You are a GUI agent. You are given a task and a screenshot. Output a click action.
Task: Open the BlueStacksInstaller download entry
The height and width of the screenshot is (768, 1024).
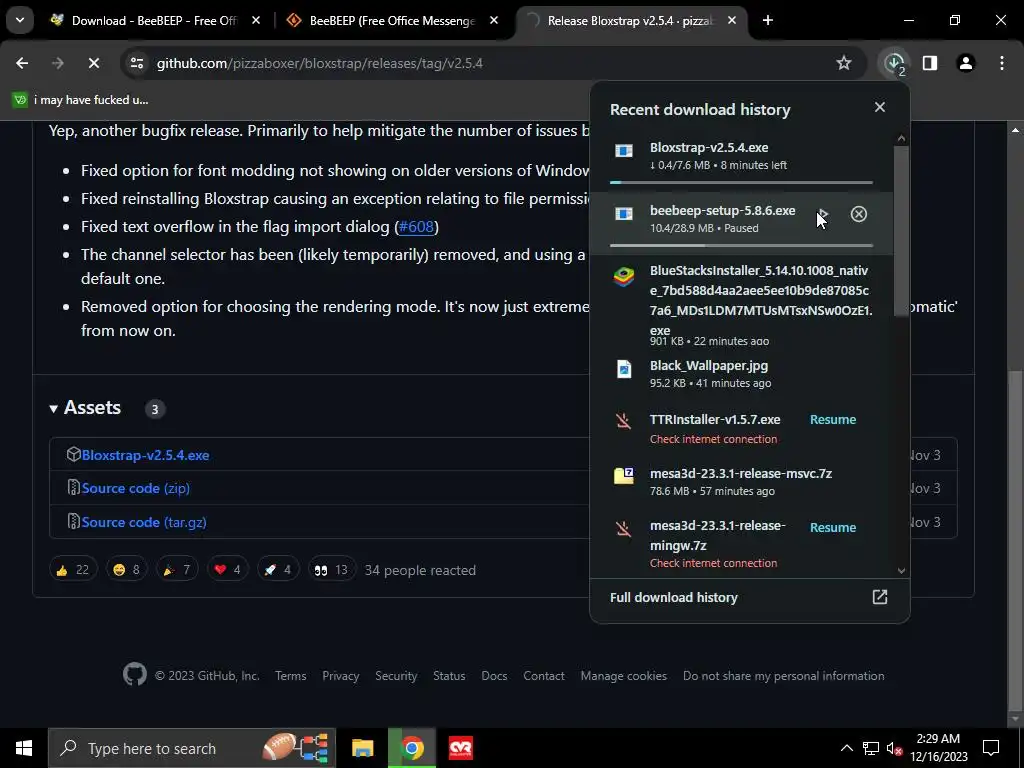pos(741,305)
